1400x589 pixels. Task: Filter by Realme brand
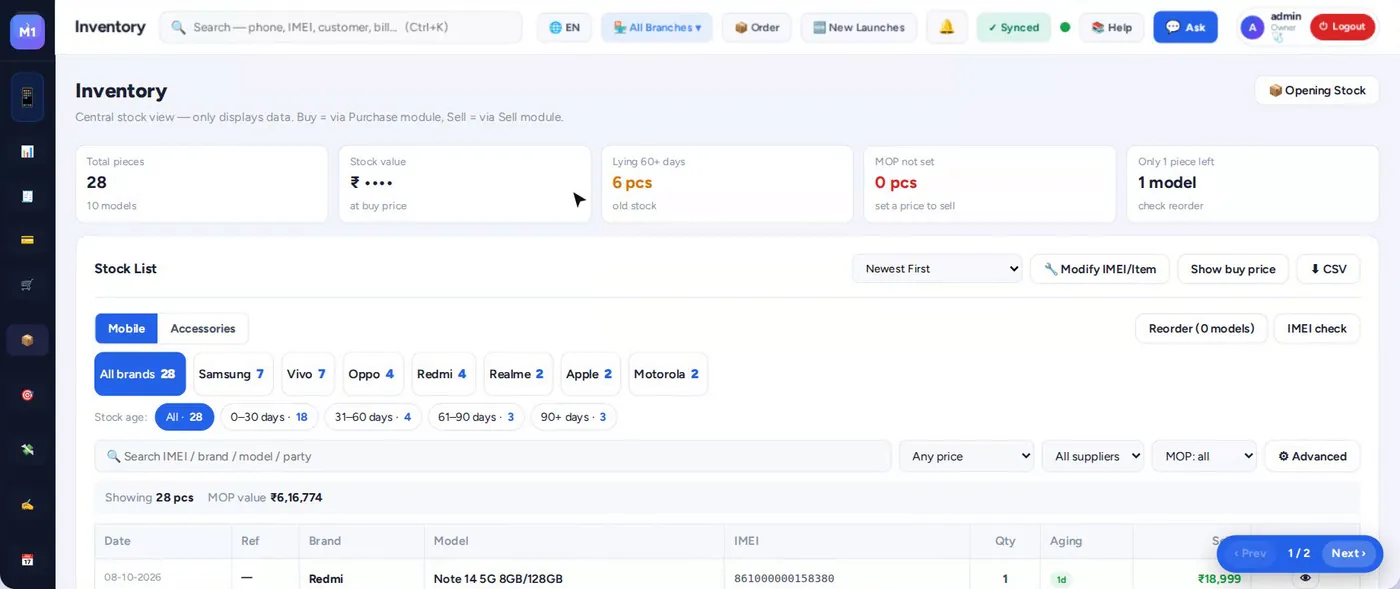(x=518, y=374)
